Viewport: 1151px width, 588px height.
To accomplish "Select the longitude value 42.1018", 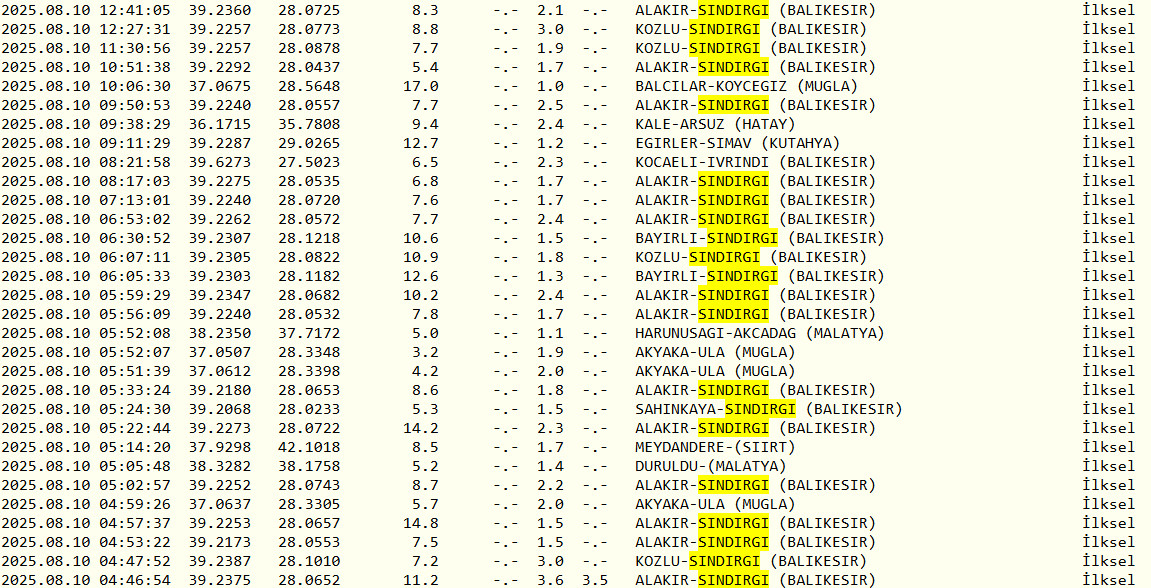I will [x=309, y=448].
